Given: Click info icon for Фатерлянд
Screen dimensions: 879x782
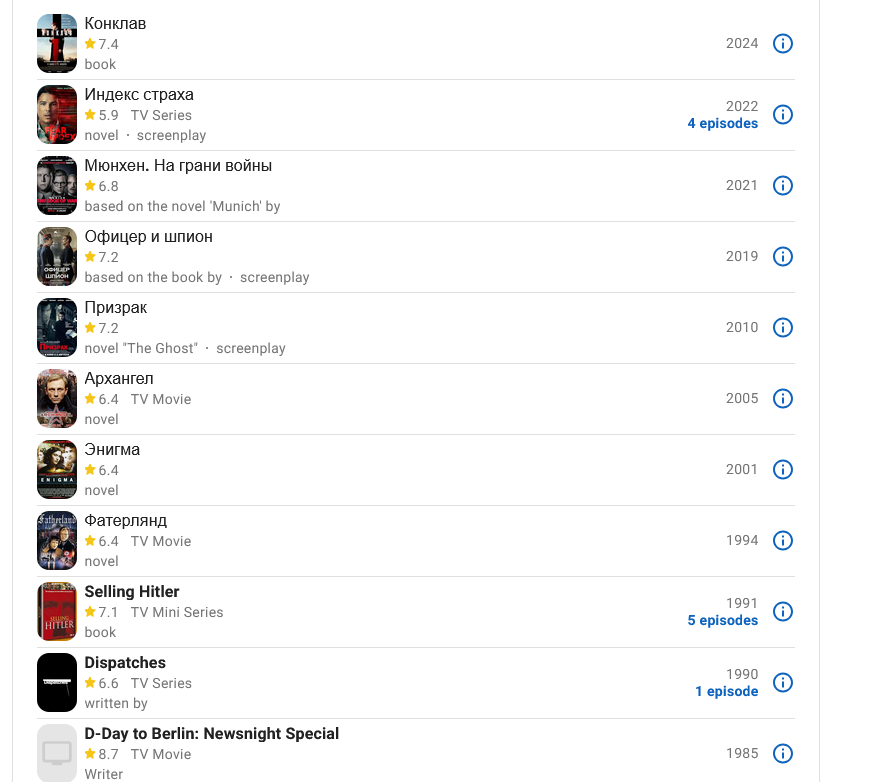Looking at the screenshot, I should (x=783, y=541).
